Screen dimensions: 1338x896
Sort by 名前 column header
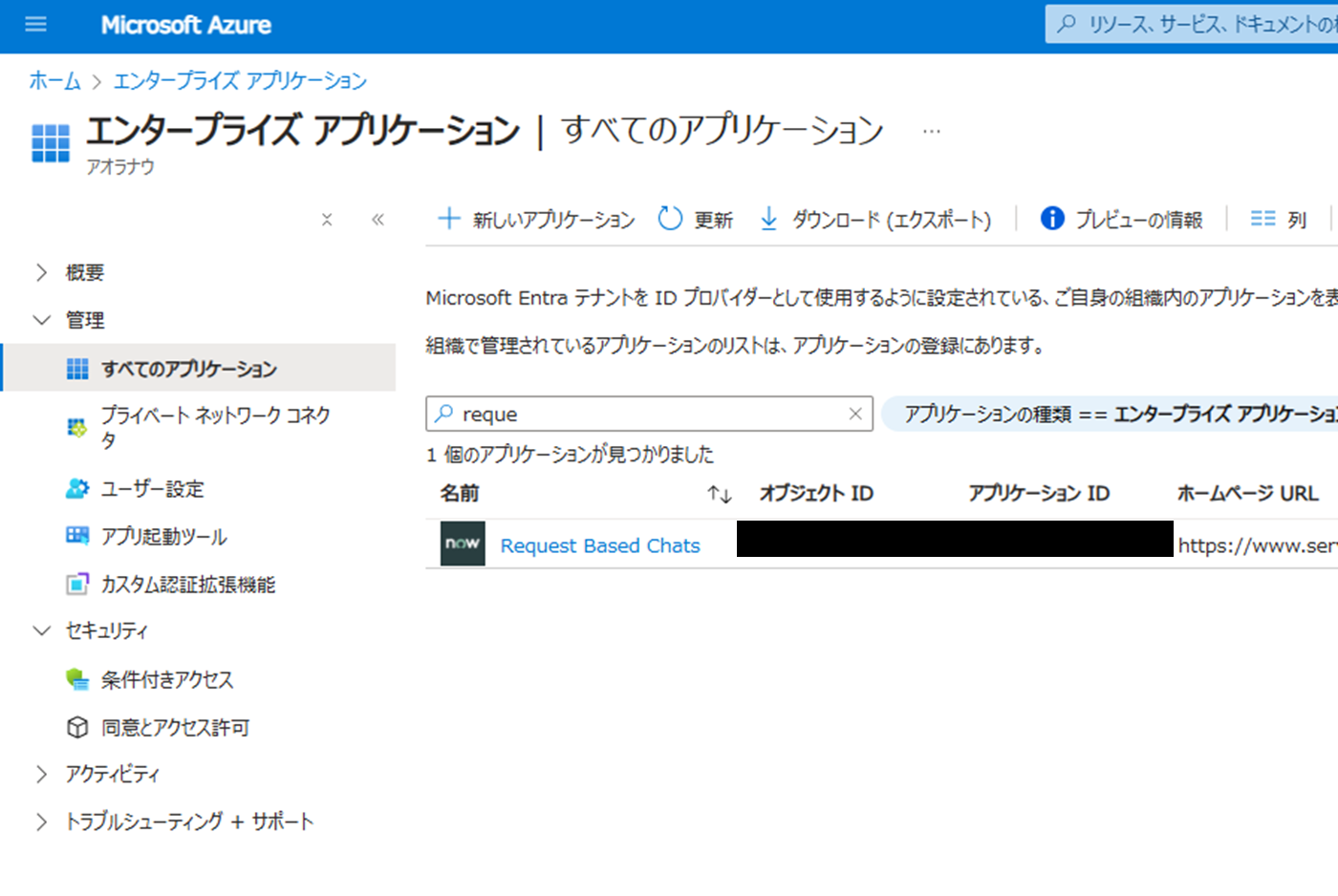(x=460, y=493)
